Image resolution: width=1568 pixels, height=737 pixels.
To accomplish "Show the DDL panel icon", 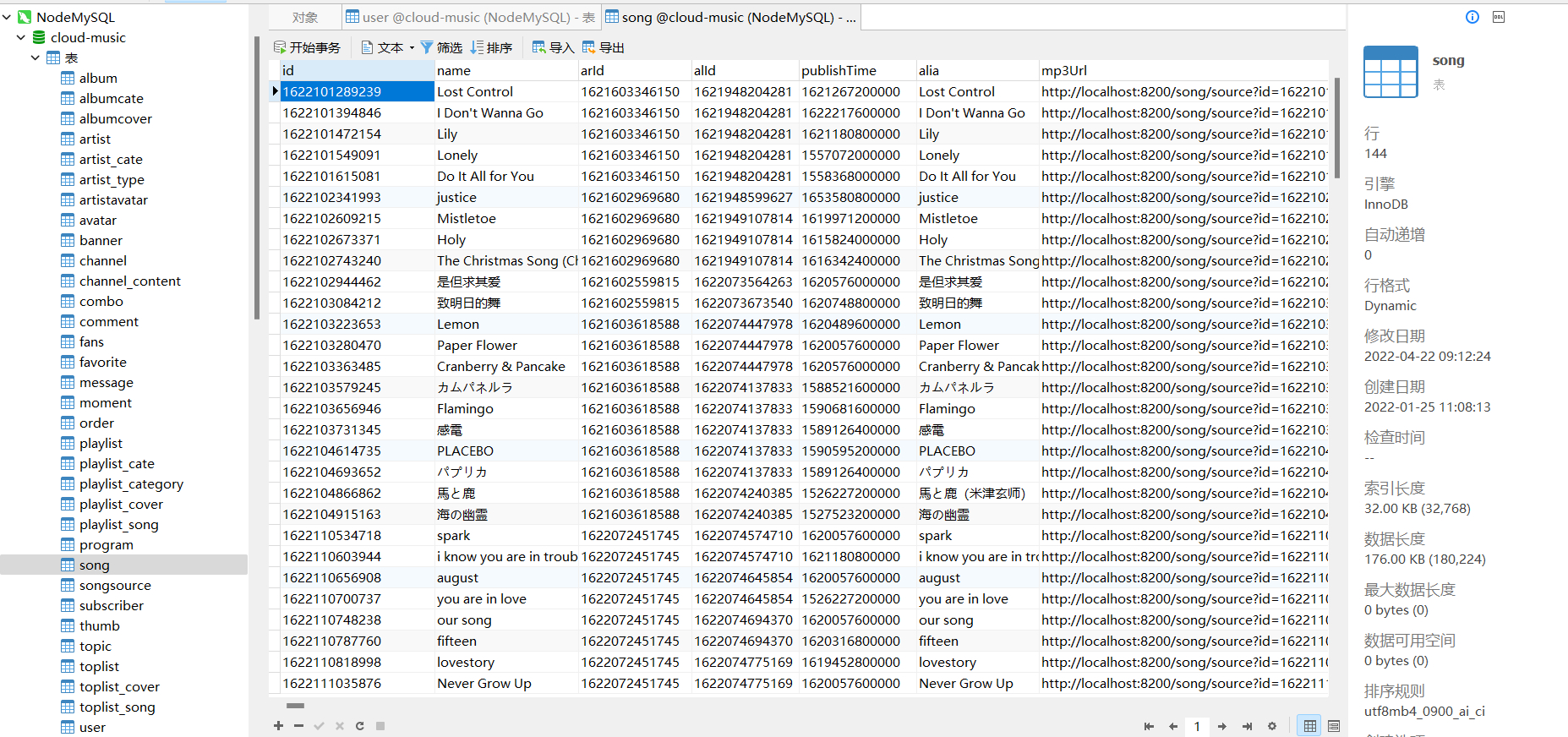I will coord(1499,17).
